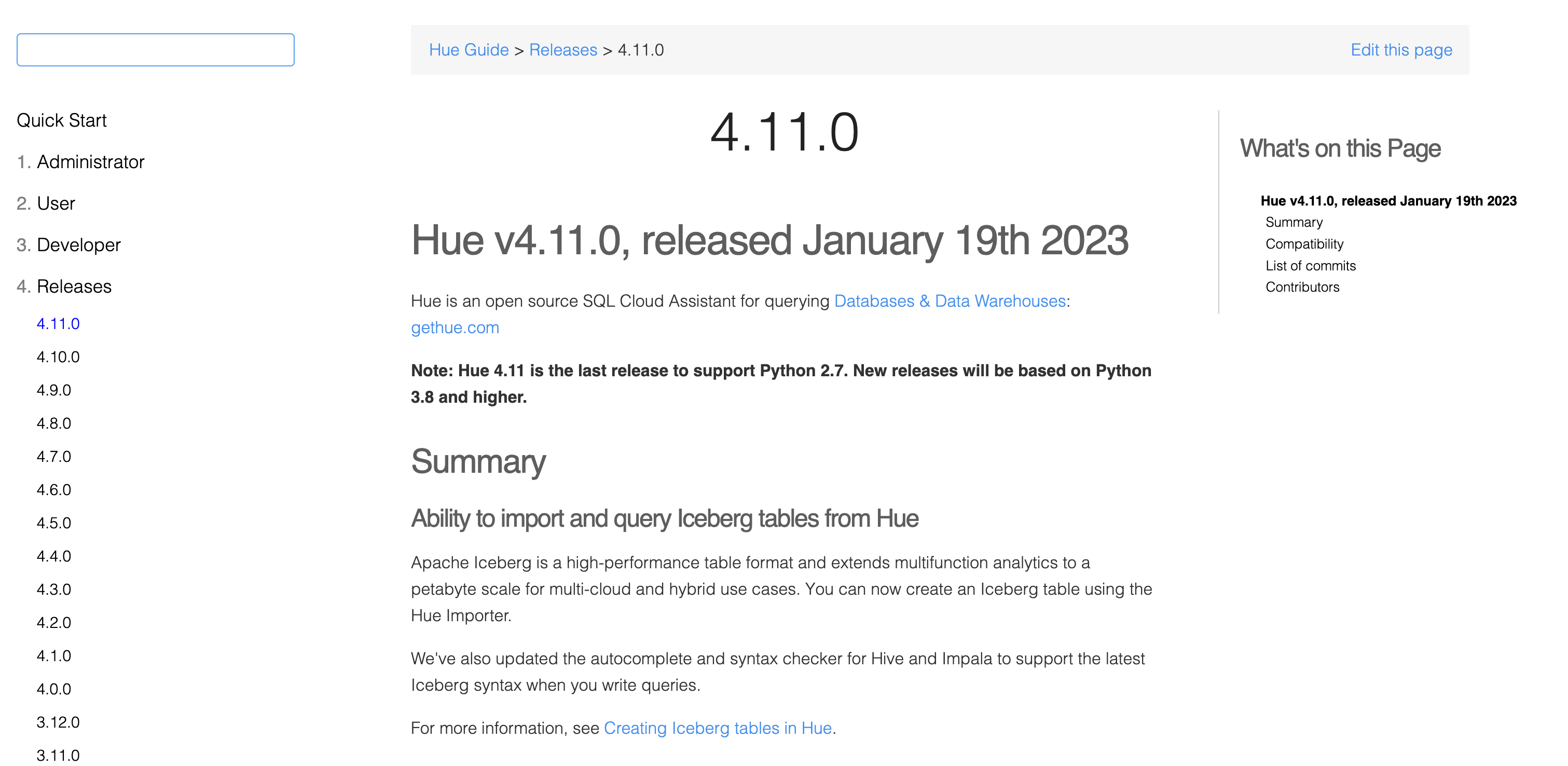Jump to List of commits section

click(1310, 266)
